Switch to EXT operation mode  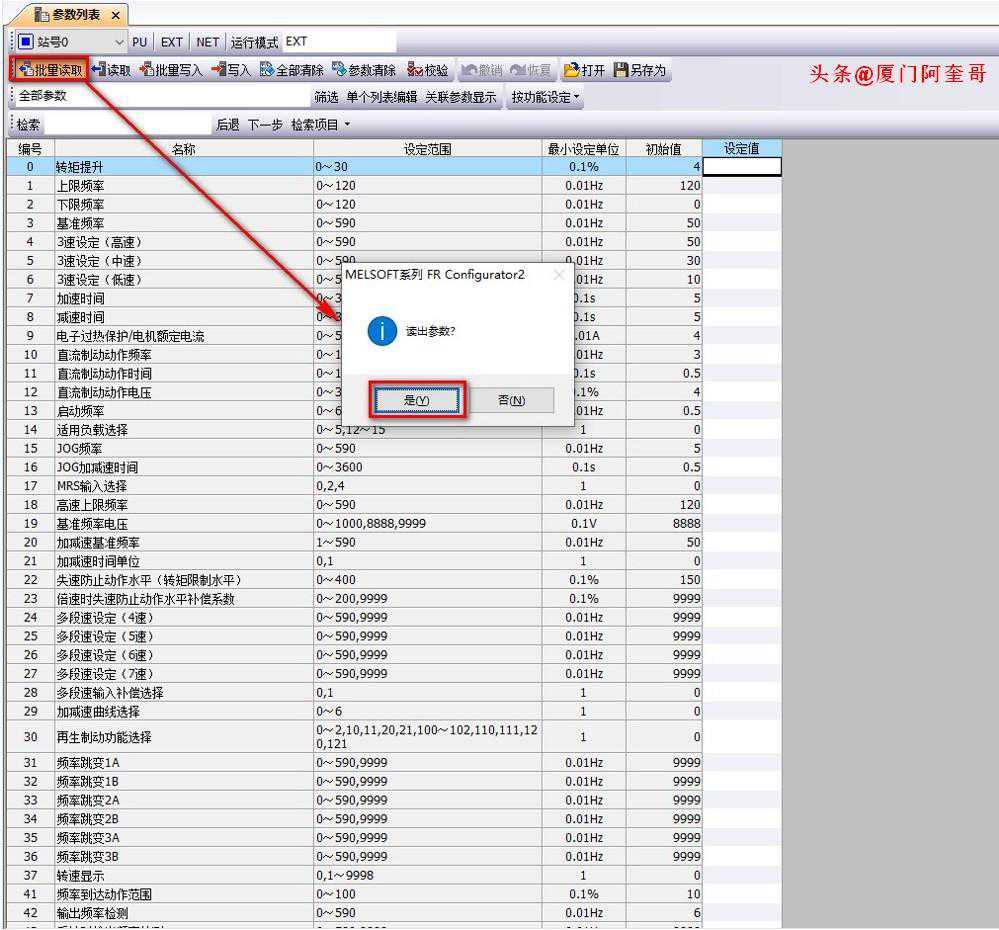point(172,42)
